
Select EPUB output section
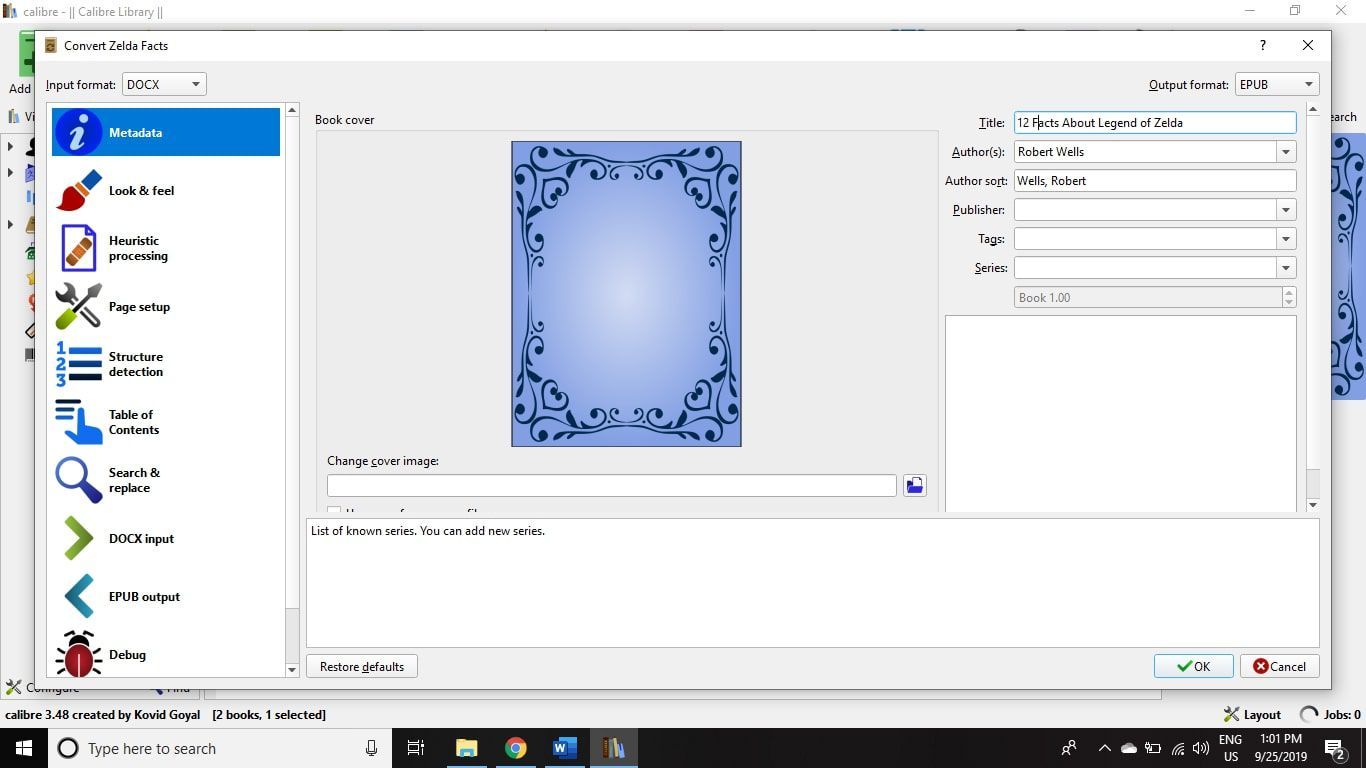[166, 596]
